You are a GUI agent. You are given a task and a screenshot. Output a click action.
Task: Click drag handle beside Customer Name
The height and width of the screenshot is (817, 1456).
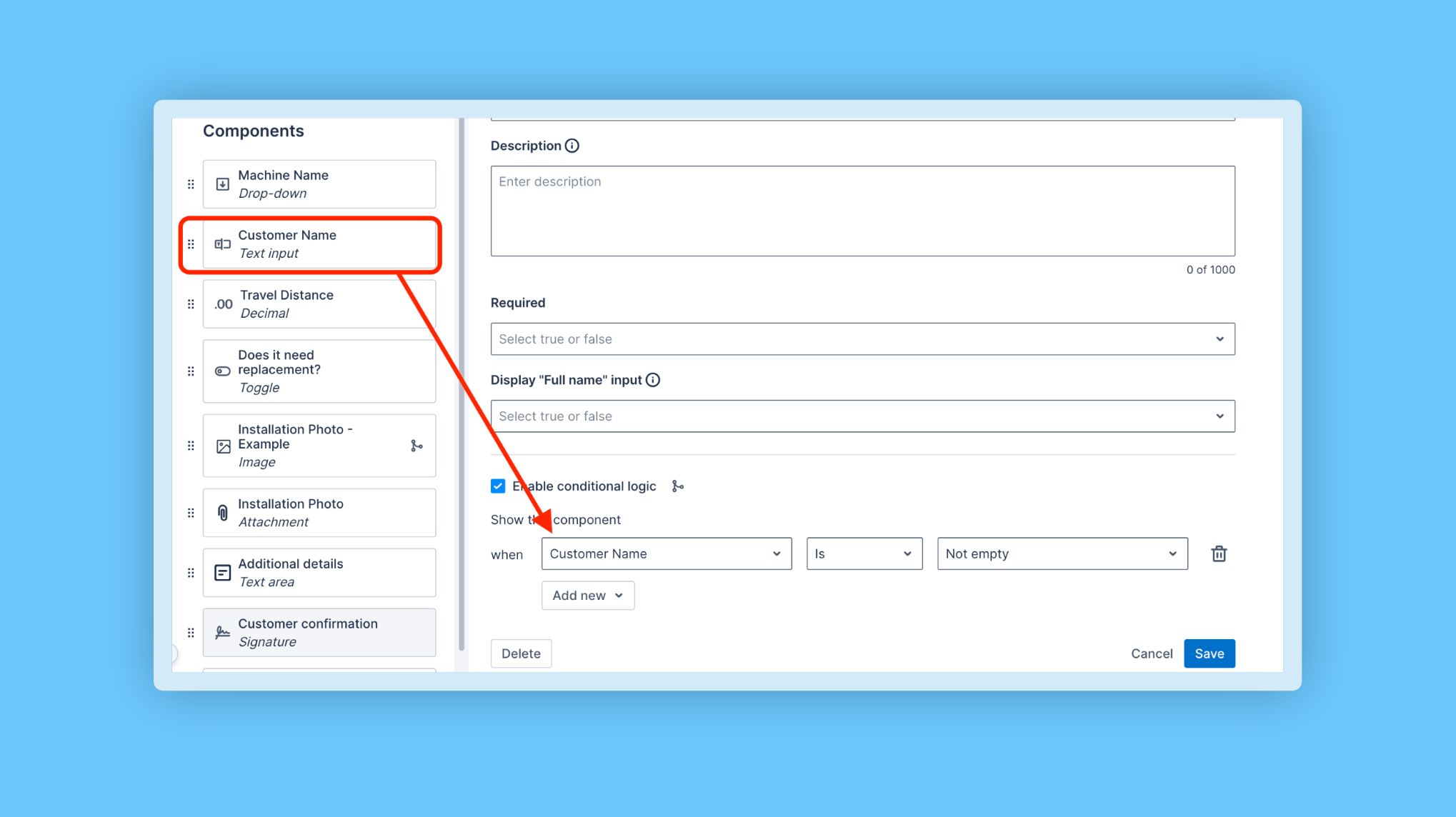[191, 244]
